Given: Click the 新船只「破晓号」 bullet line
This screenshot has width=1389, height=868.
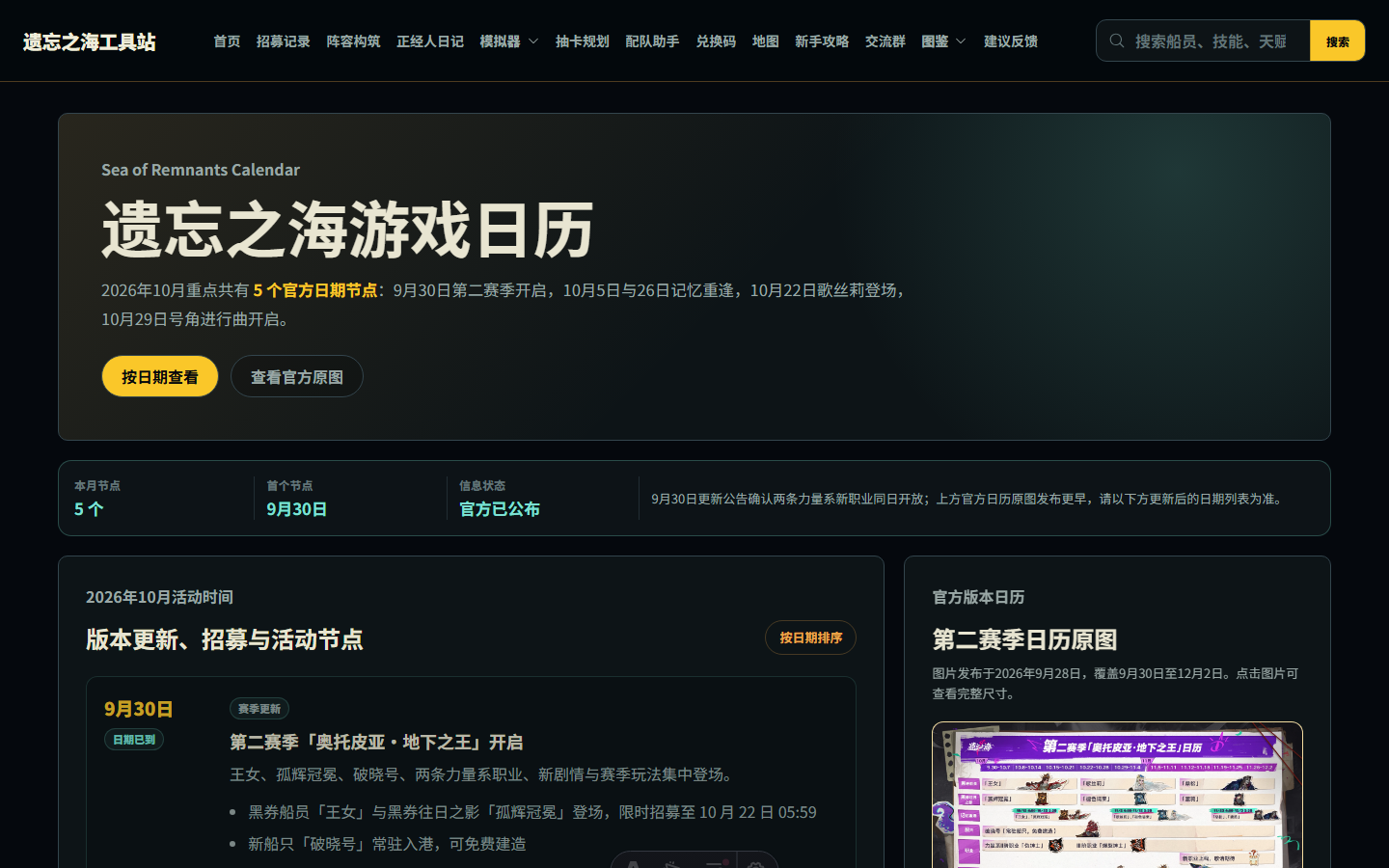Looking at the screenshot, I should pyautogui.click(x=388, y=844).
